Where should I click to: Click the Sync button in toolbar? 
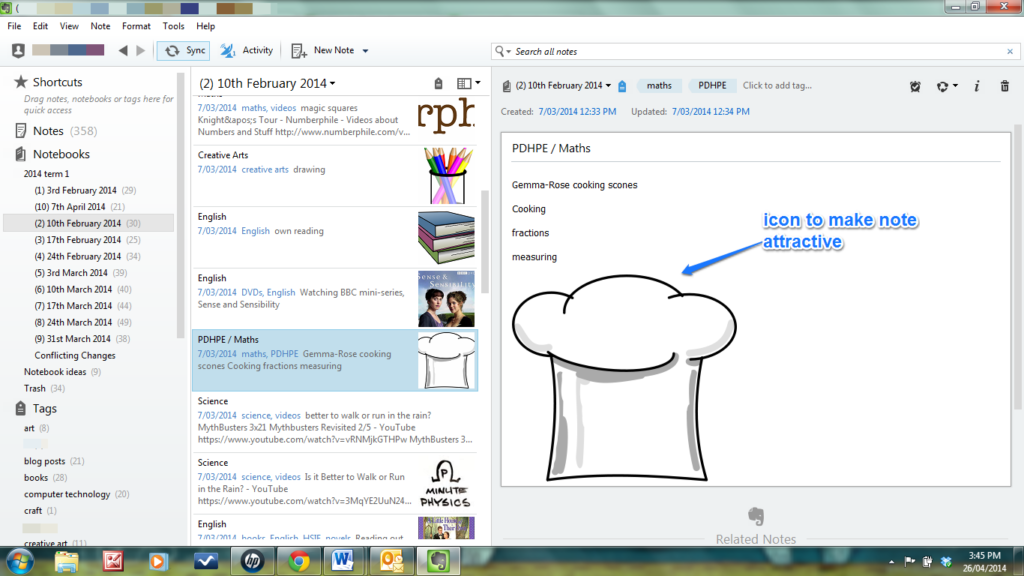[185, 51]
